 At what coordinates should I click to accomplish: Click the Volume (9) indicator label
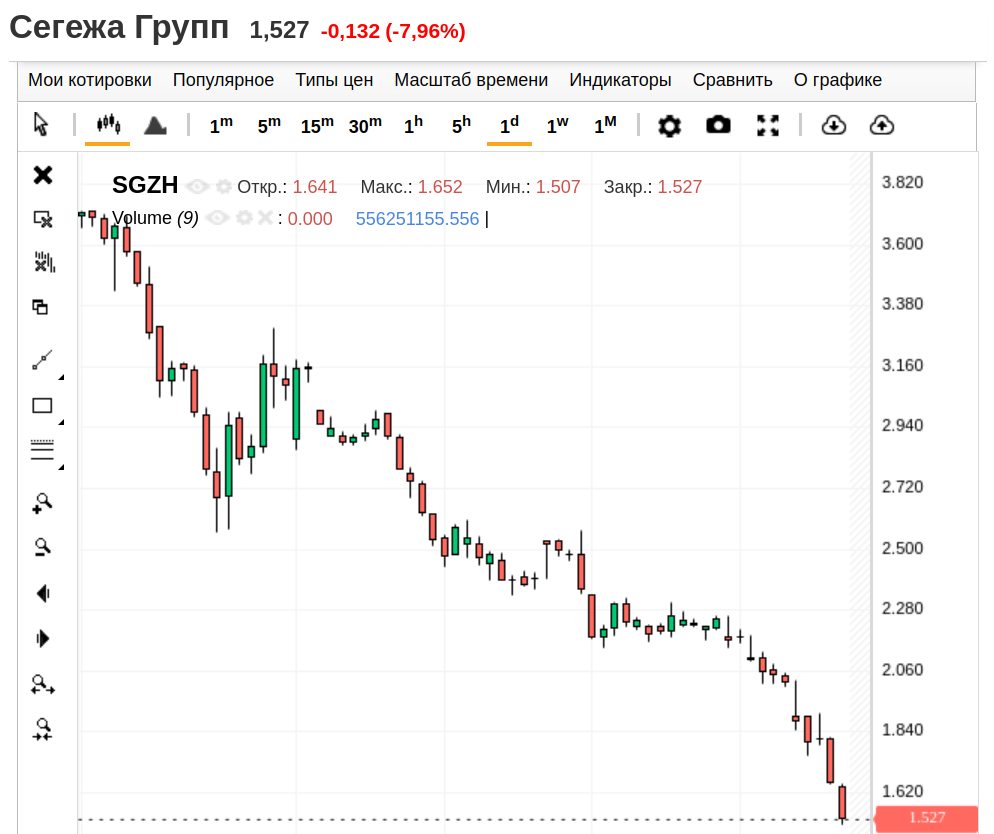[155, 218]
